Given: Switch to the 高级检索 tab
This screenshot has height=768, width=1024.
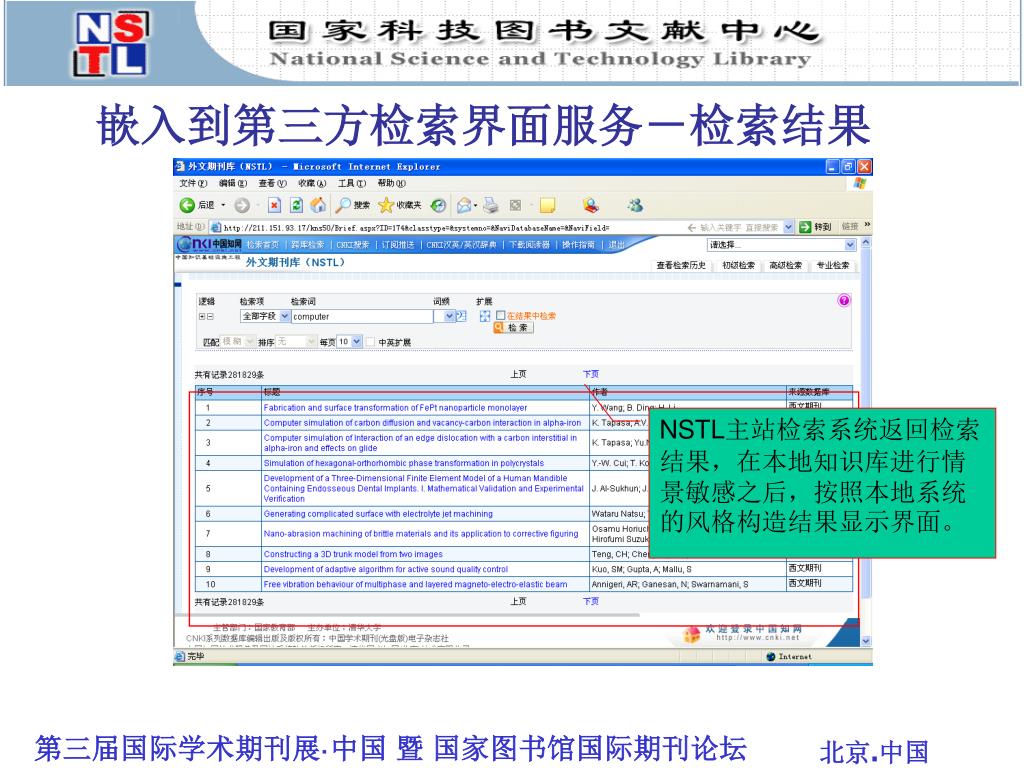Looking at the screenshot, I should click(x=785, y=265).
